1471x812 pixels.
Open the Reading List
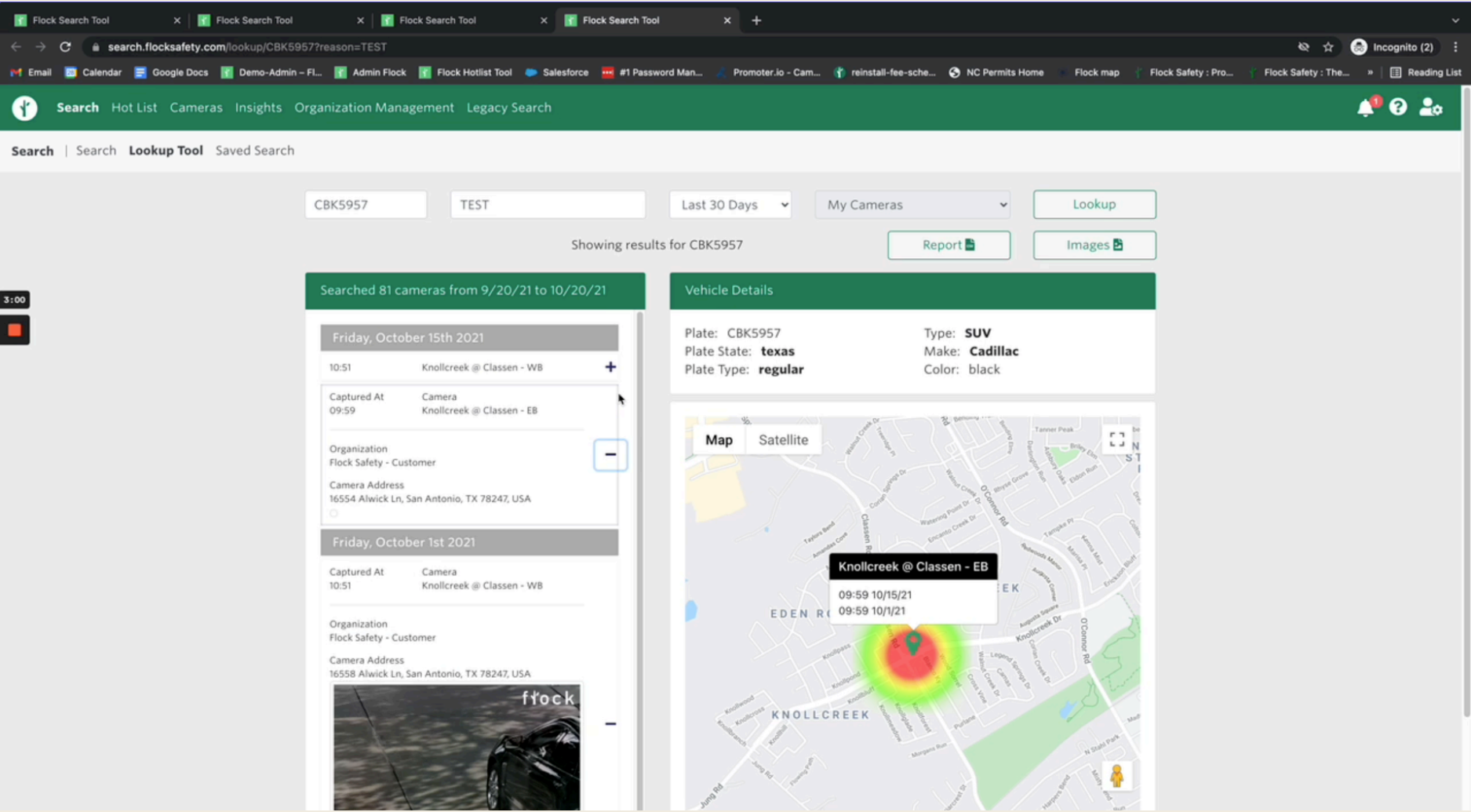point(1425,72)
